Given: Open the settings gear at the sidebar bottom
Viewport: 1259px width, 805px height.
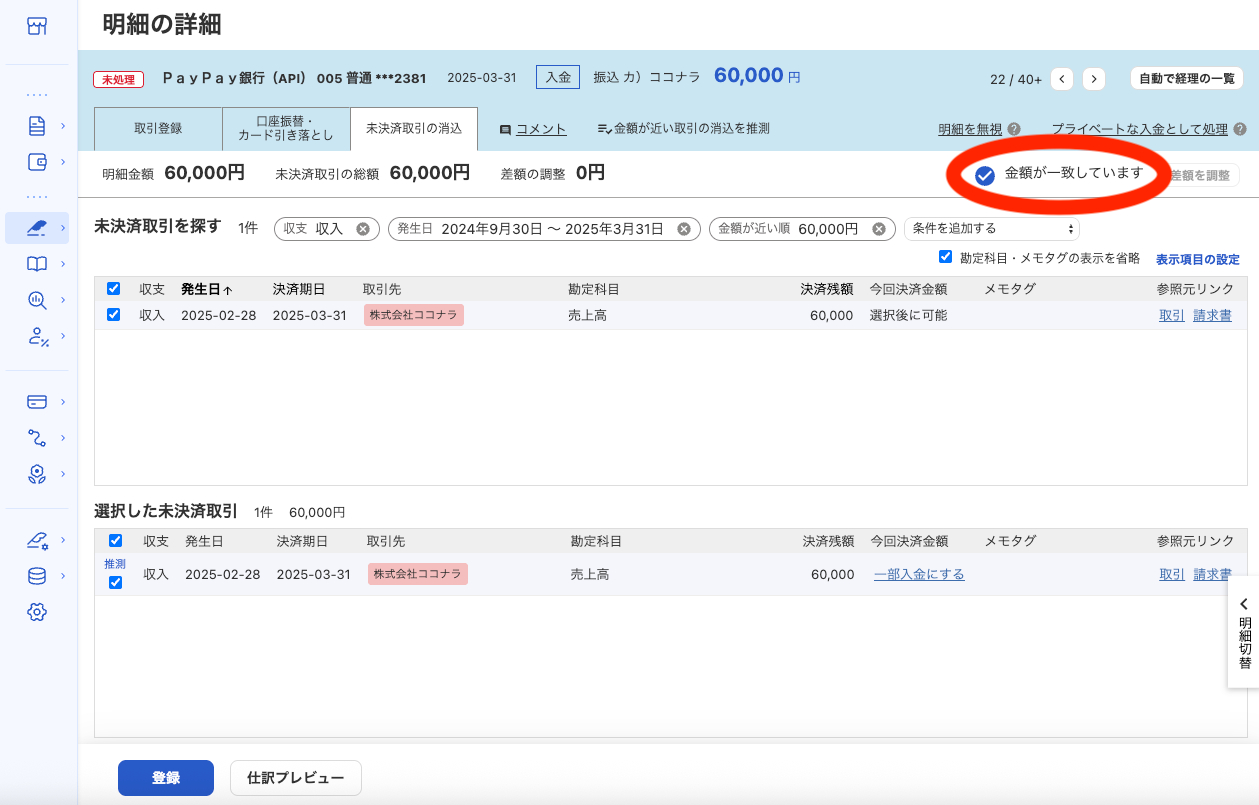Looking at the screenshot, I should coord(37,612).
